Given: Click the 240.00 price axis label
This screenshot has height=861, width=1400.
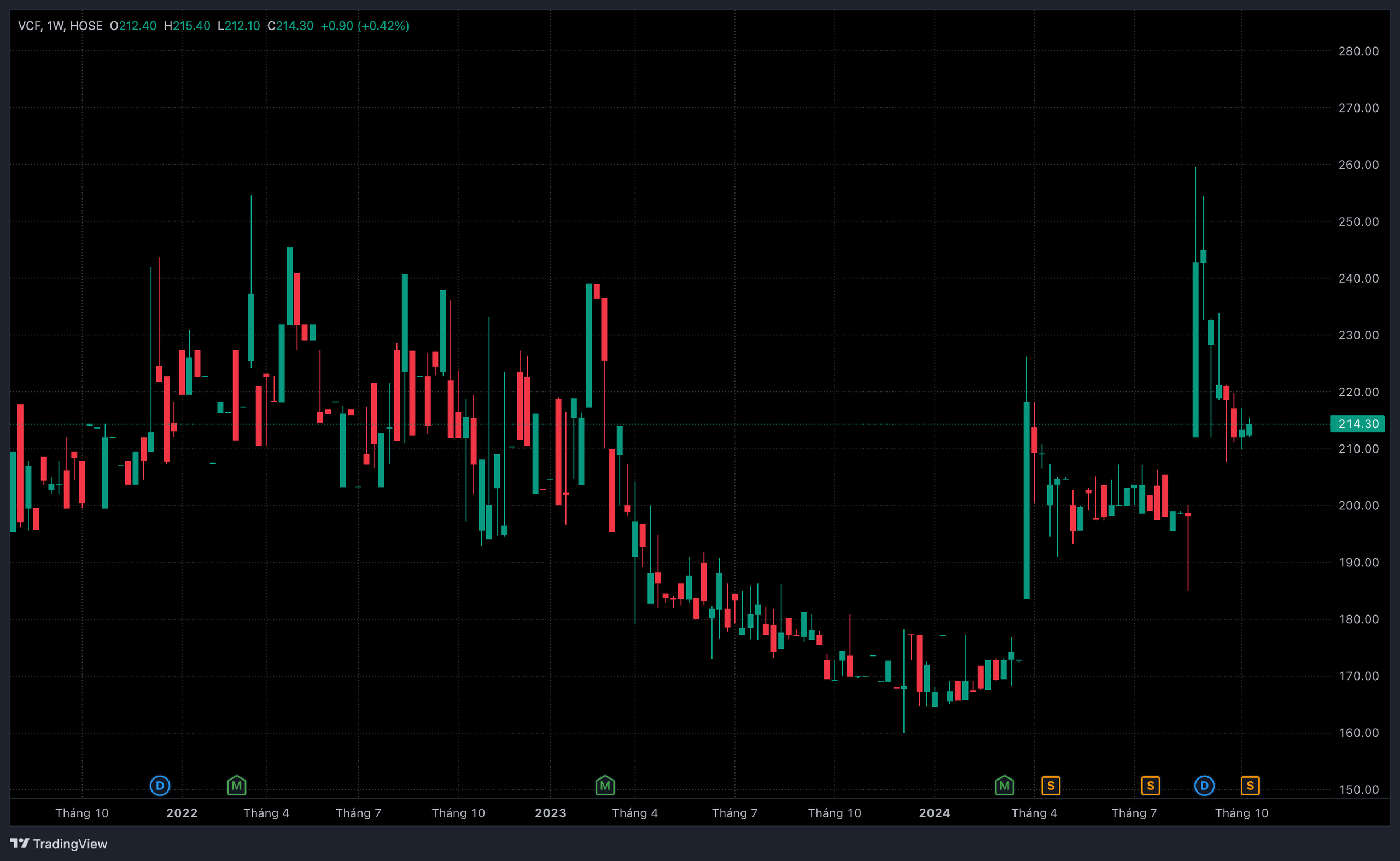Looking at the screenshot, I should [1358, 278].
